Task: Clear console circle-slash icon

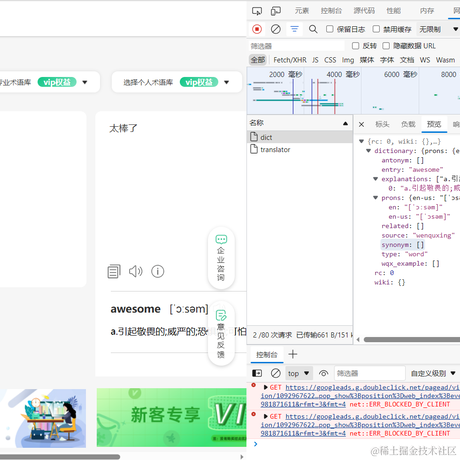Action: [x=276, y=373]
